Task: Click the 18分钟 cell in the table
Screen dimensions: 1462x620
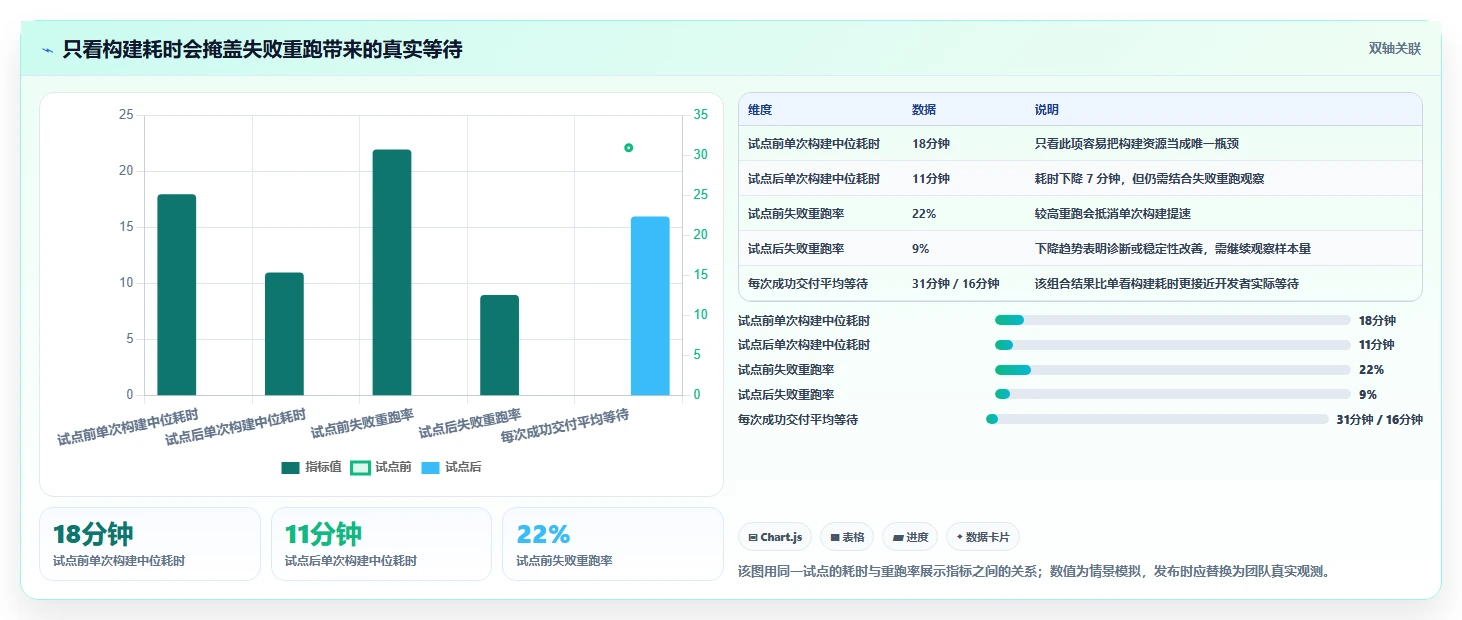Action: pos(931,144)
